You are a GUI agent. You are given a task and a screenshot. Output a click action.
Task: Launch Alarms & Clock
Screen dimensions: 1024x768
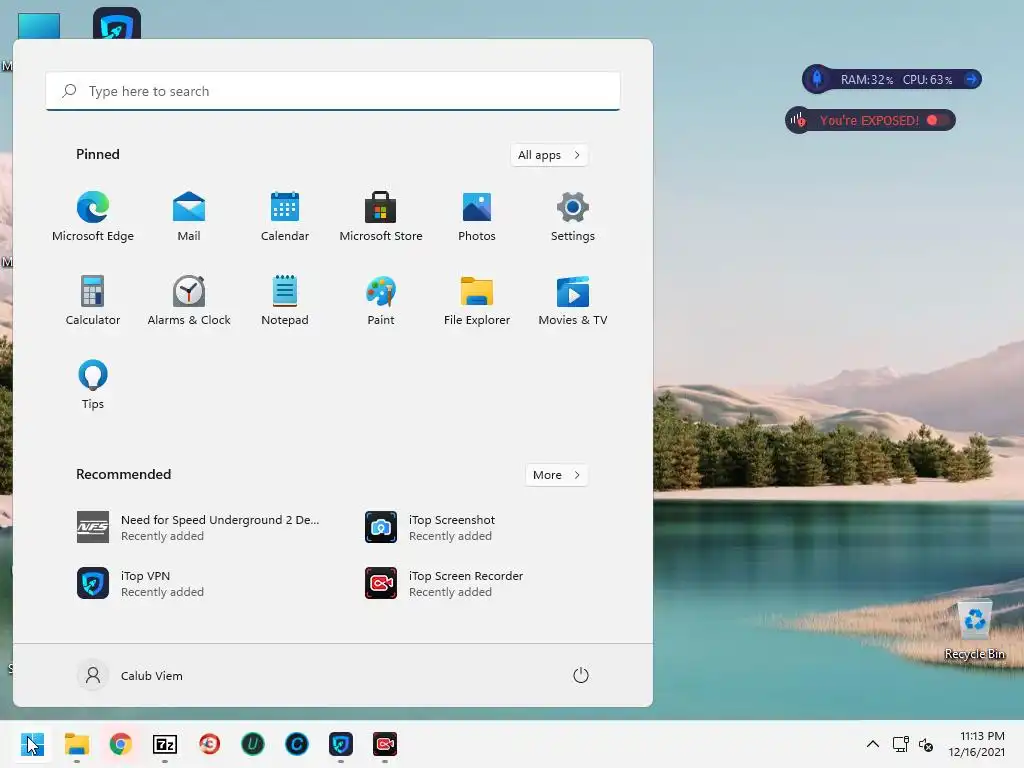point(189,300)
